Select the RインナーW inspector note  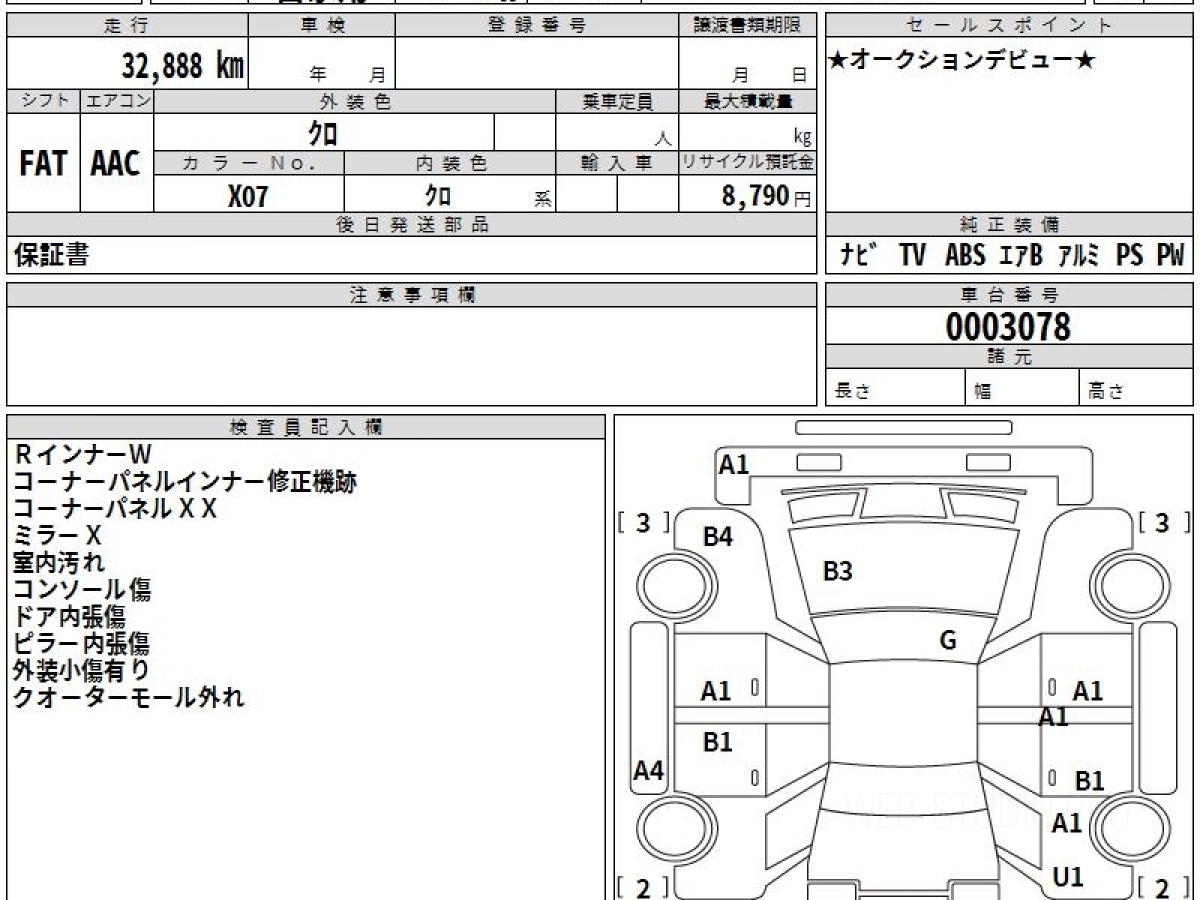[x=82, y=455]
